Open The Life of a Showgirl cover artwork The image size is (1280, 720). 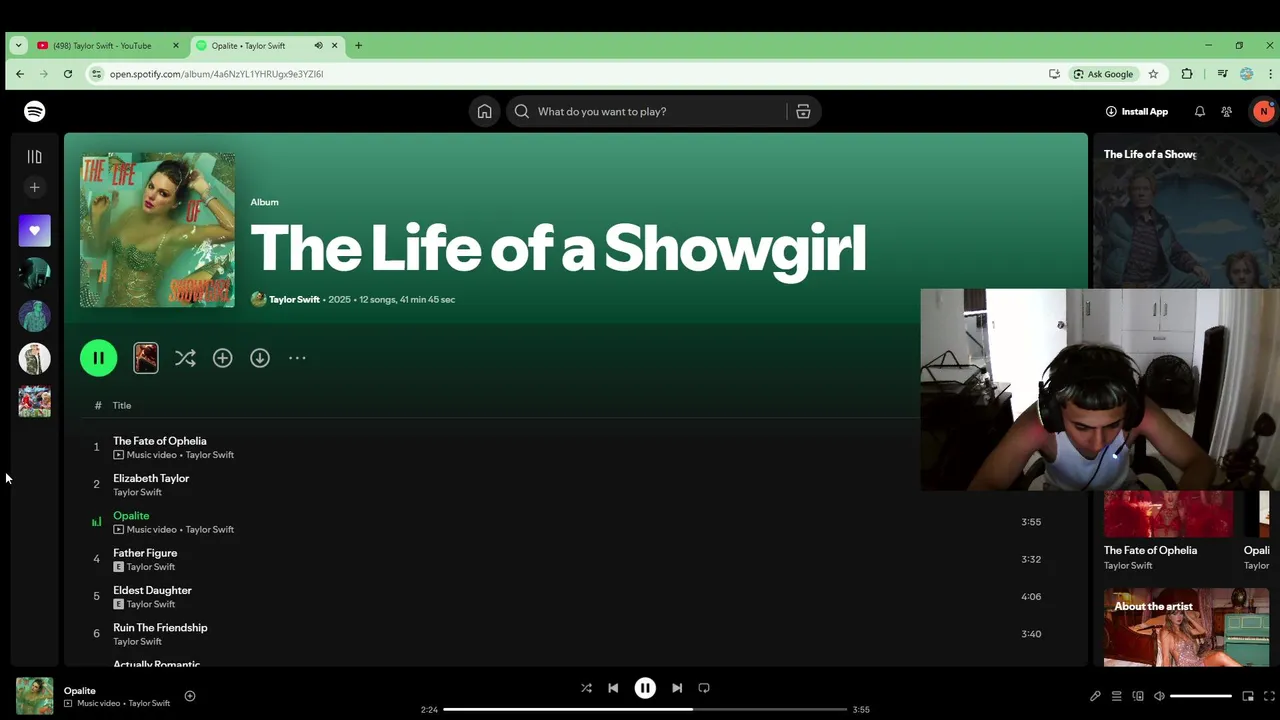(x=158, y=230)
